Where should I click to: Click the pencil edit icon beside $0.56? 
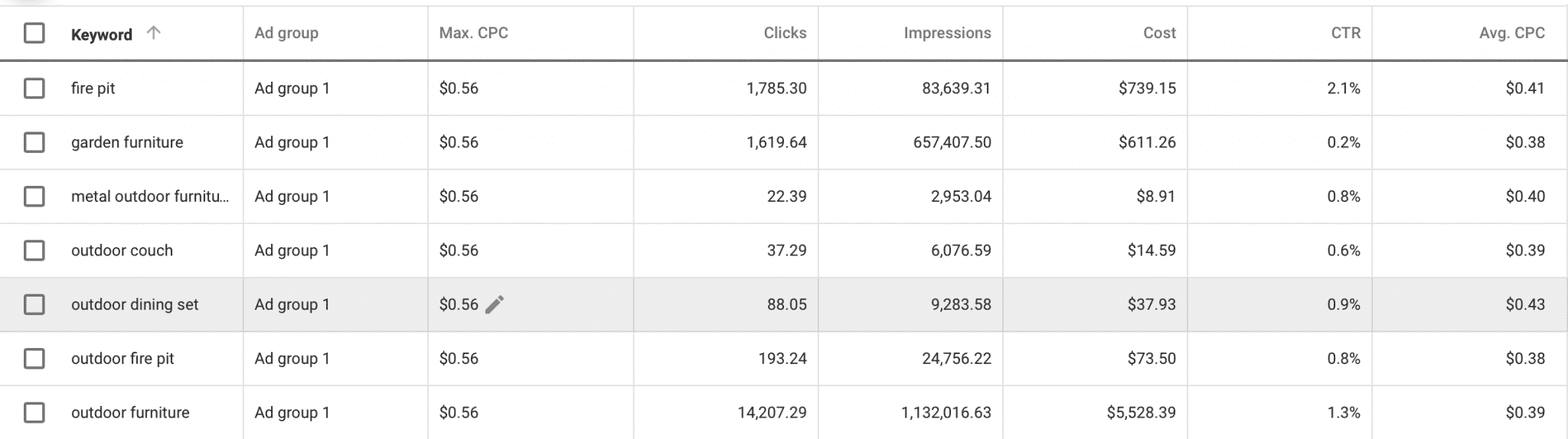495,304
